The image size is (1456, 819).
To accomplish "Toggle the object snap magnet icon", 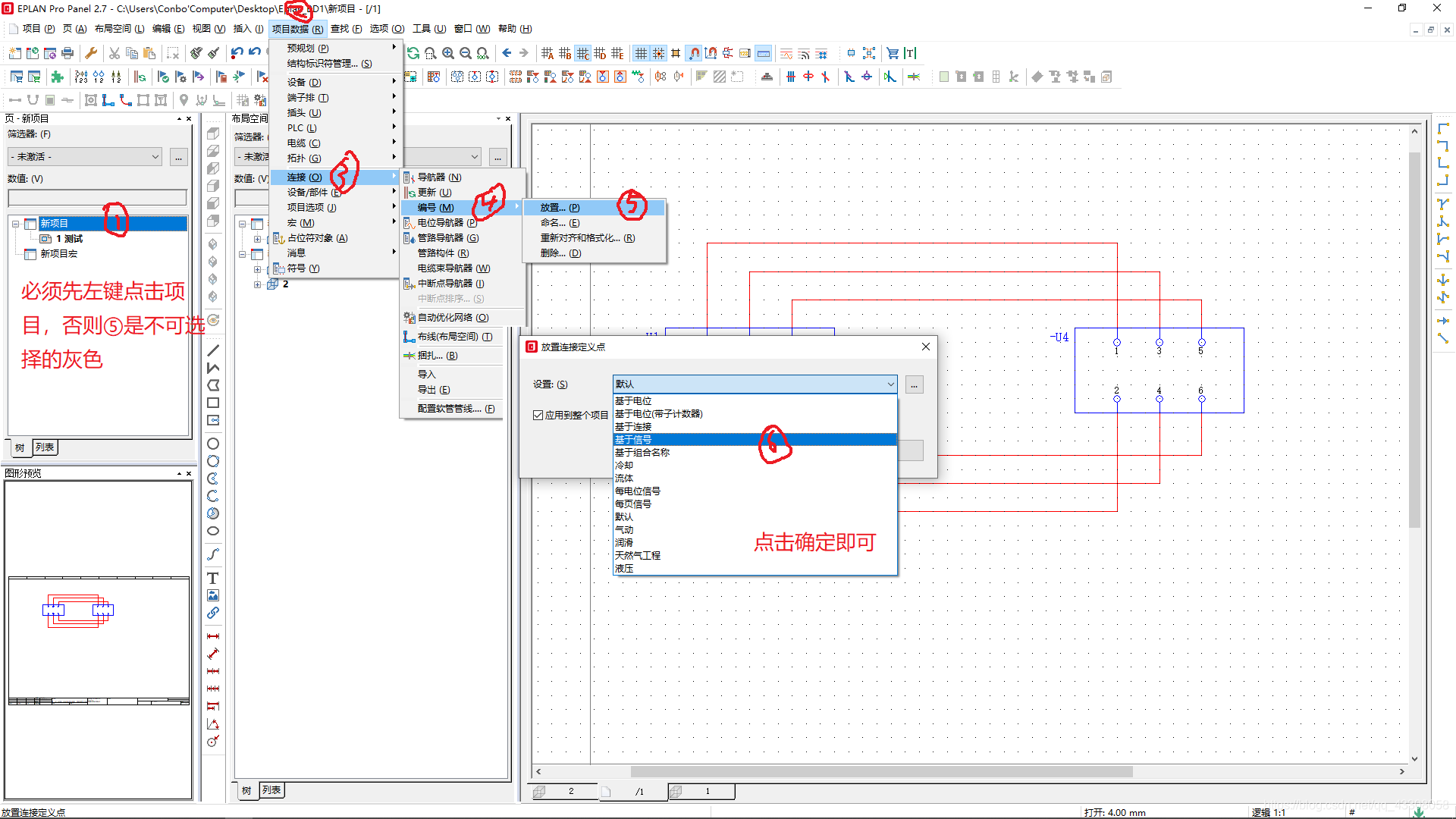I will tap(694, 53).
